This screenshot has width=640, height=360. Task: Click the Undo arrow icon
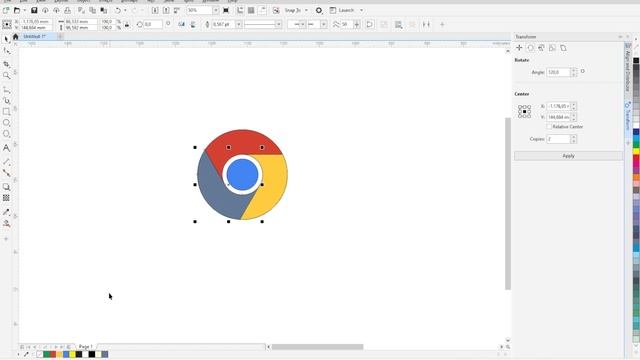tap(118, 10)
